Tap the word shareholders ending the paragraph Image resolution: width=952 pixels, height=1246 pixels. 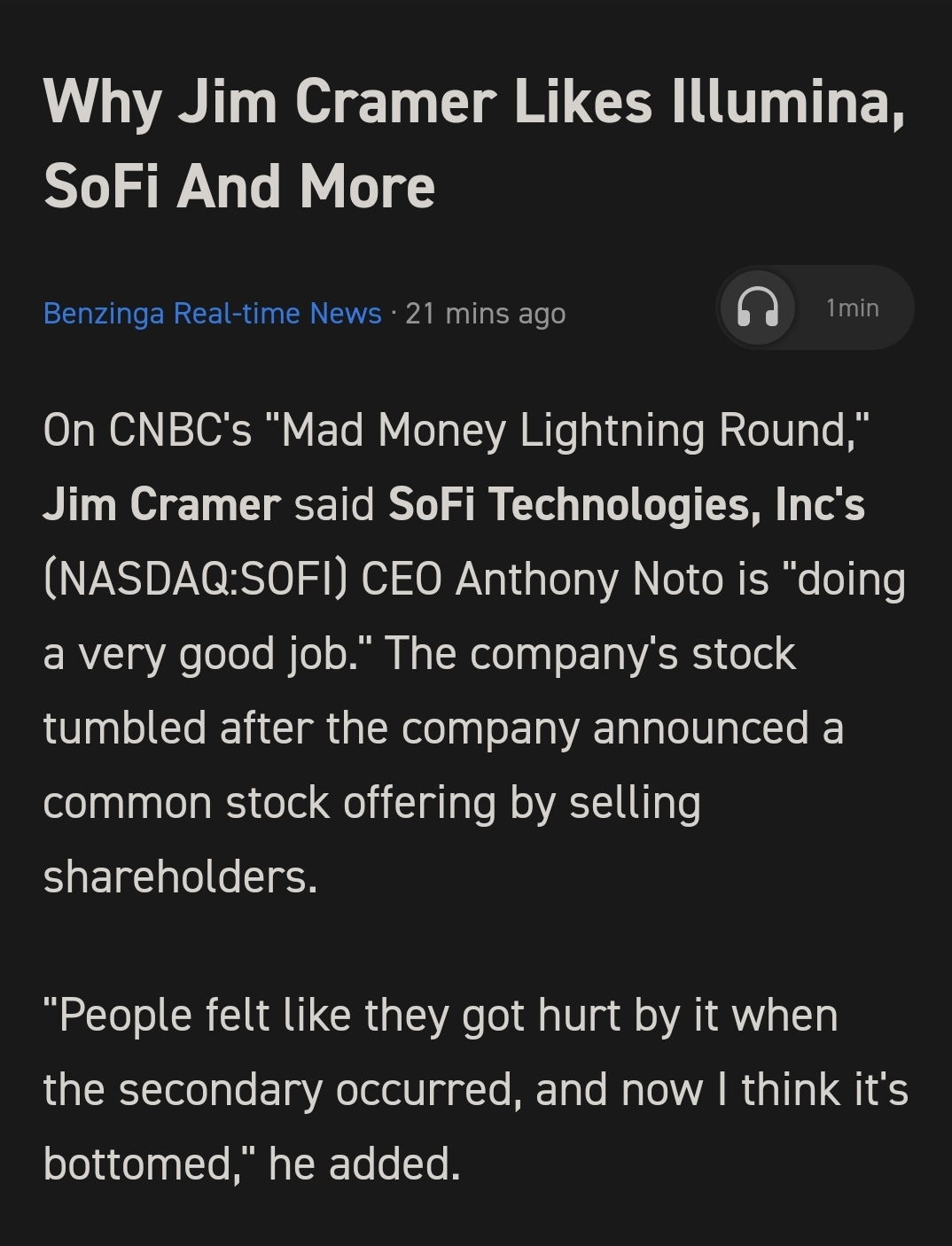tap(180, 876)
